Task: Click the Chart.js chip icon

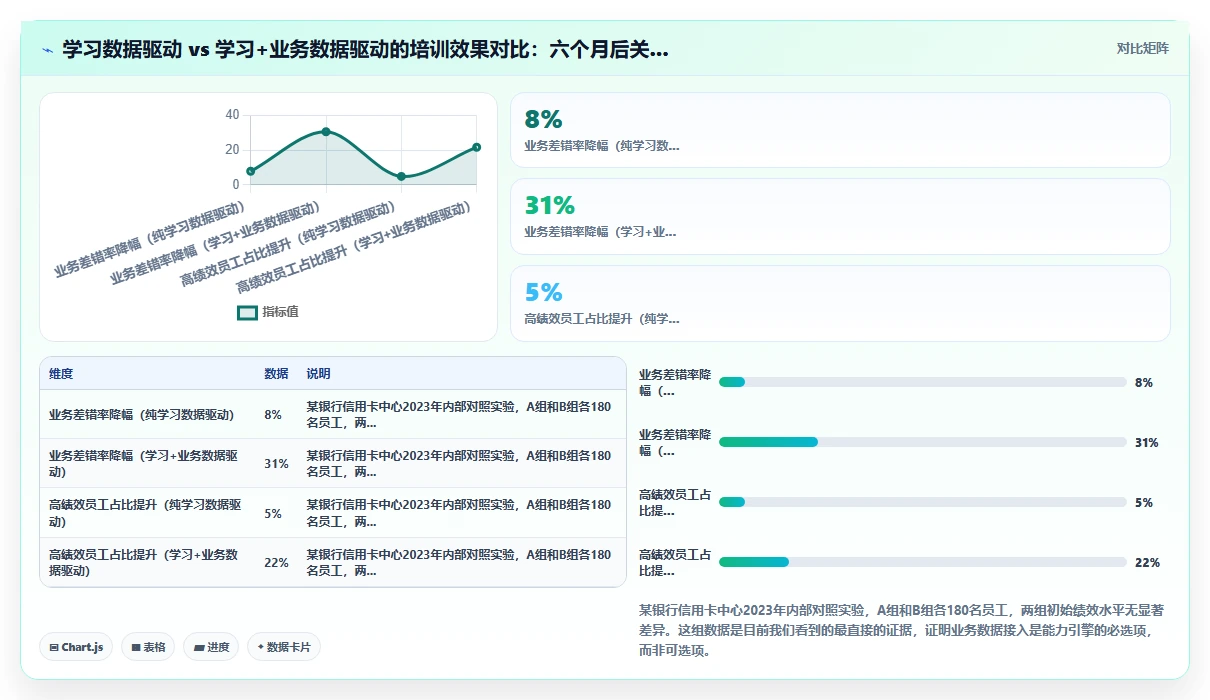Action: [54, 647]
